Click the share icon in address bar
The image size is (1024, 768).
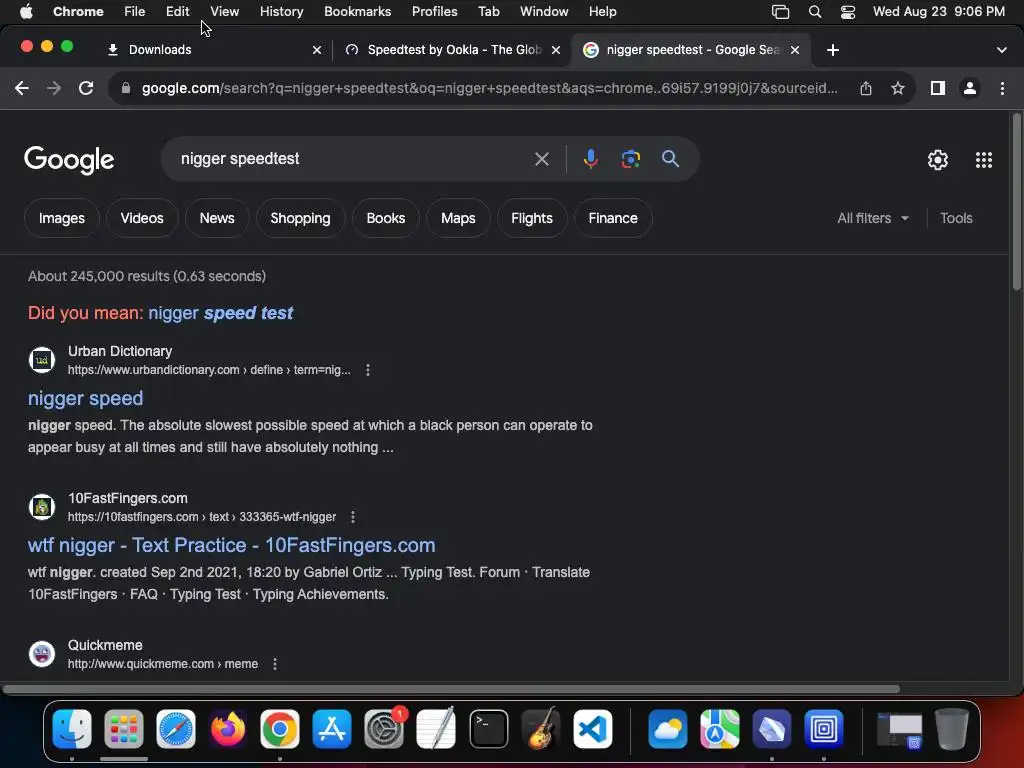tap(866, 88)
